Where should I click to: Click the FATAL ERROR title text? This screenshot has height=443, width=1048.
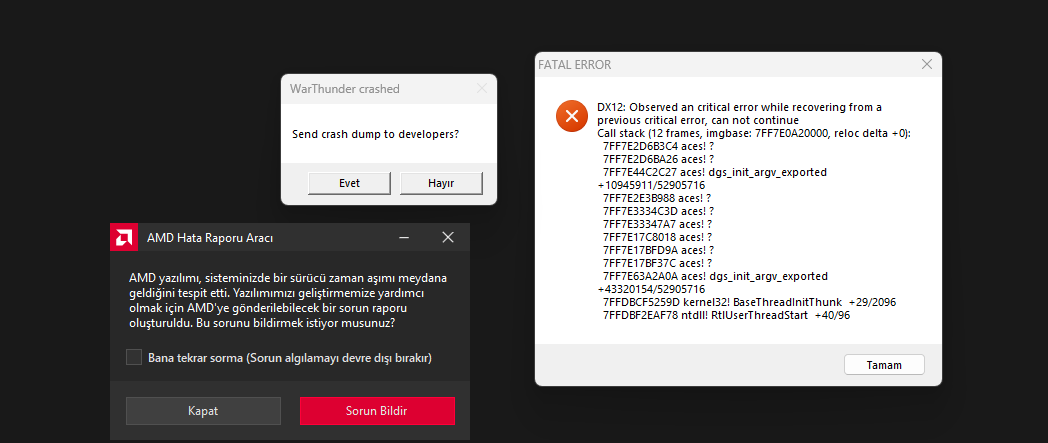pos(574,65)
